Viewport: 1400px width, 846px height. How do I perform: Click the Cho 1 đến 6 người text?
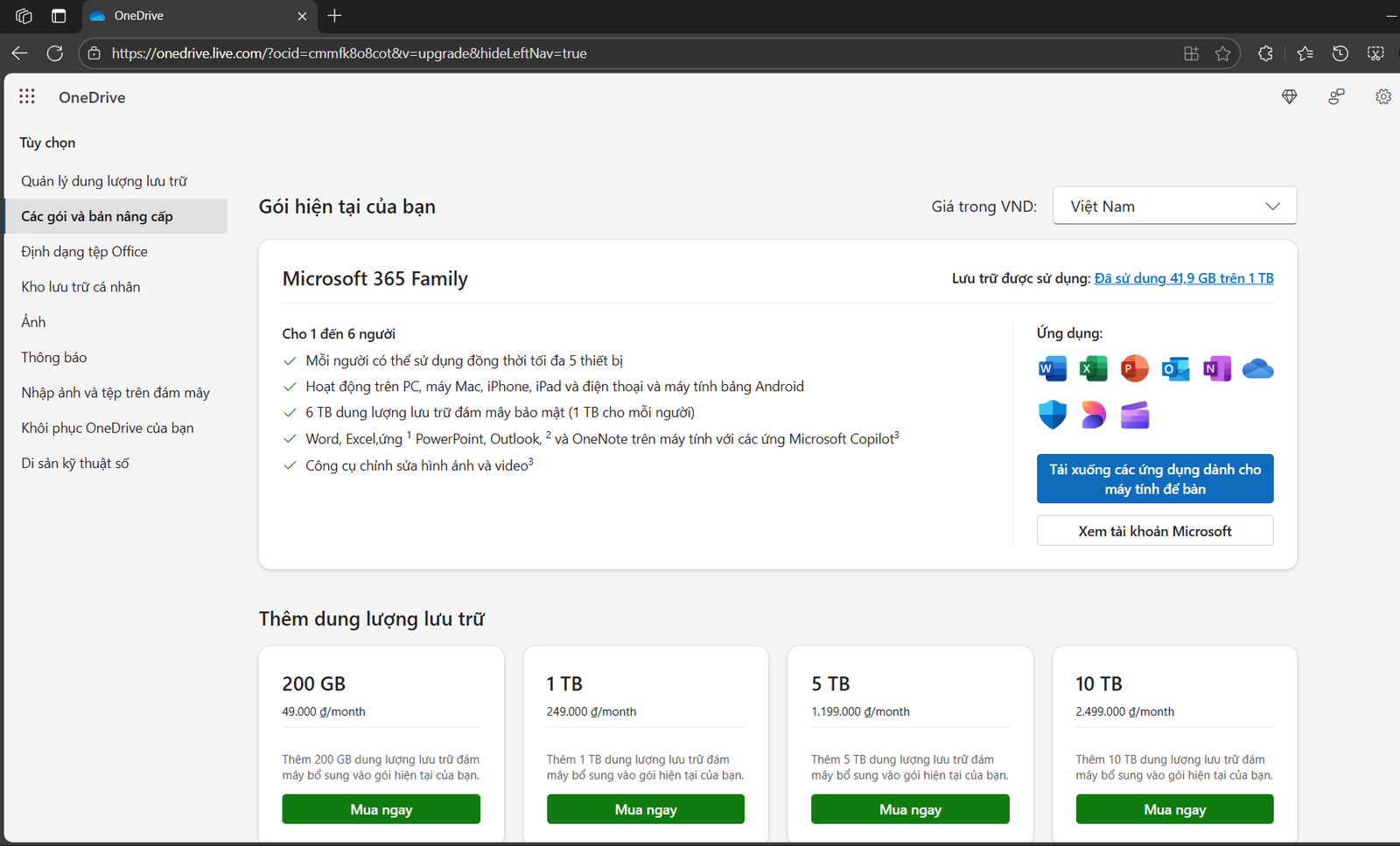pyautogui.click(x=339, y=333)
